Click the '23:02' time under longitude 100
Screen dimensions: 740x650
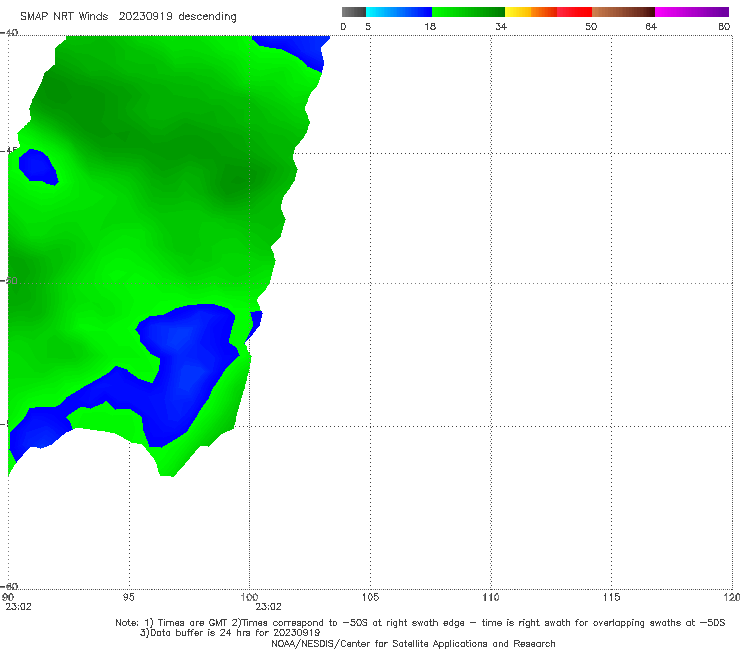(x=269, y=607)
